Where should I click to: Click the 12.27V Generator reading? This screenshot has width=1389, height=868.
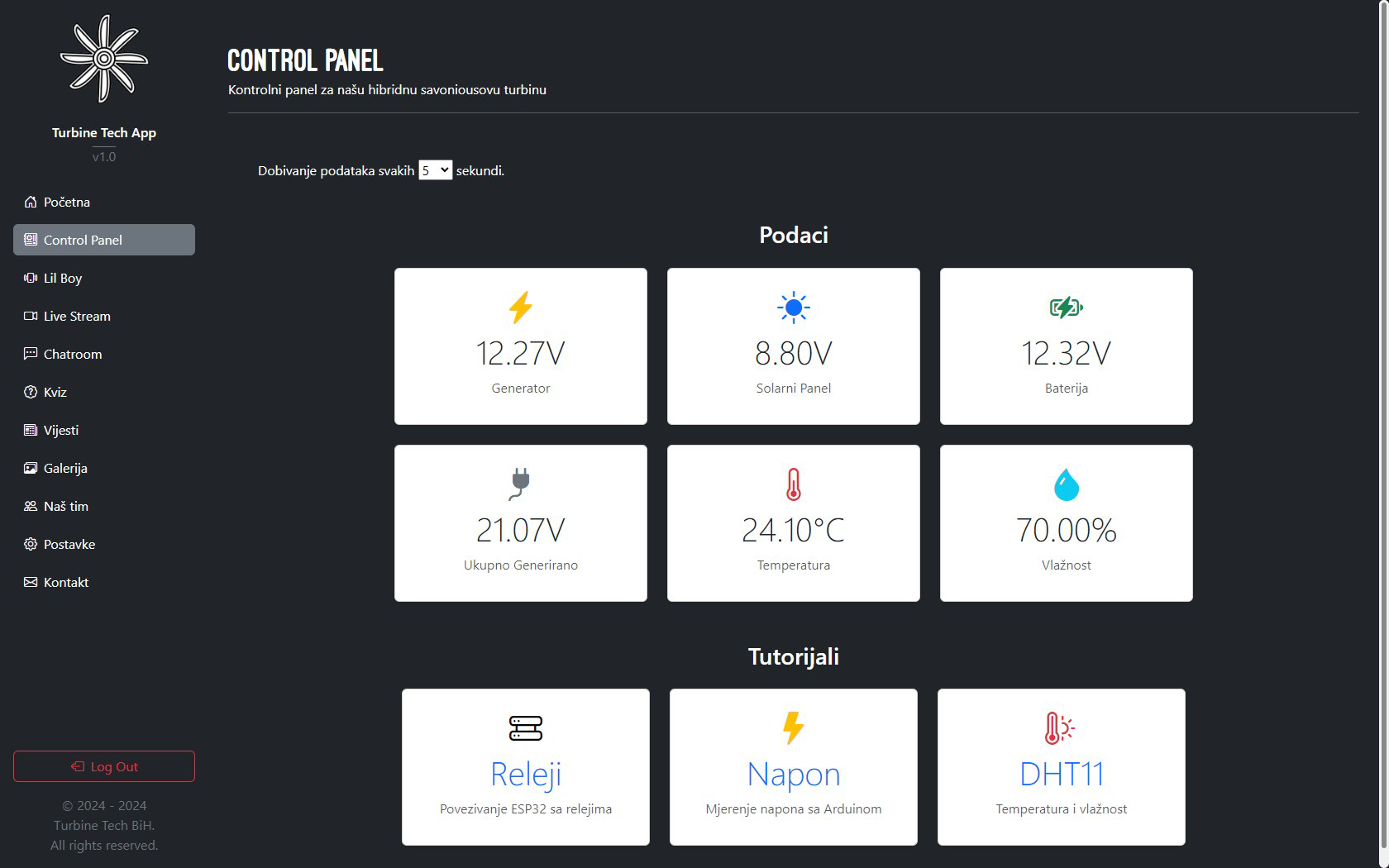click(x=521, y=353)
